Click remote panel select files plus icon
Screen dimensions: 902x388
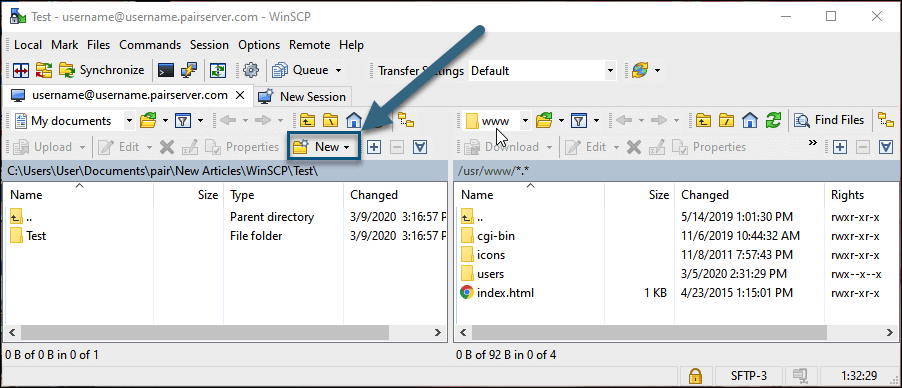click(840, 147)
